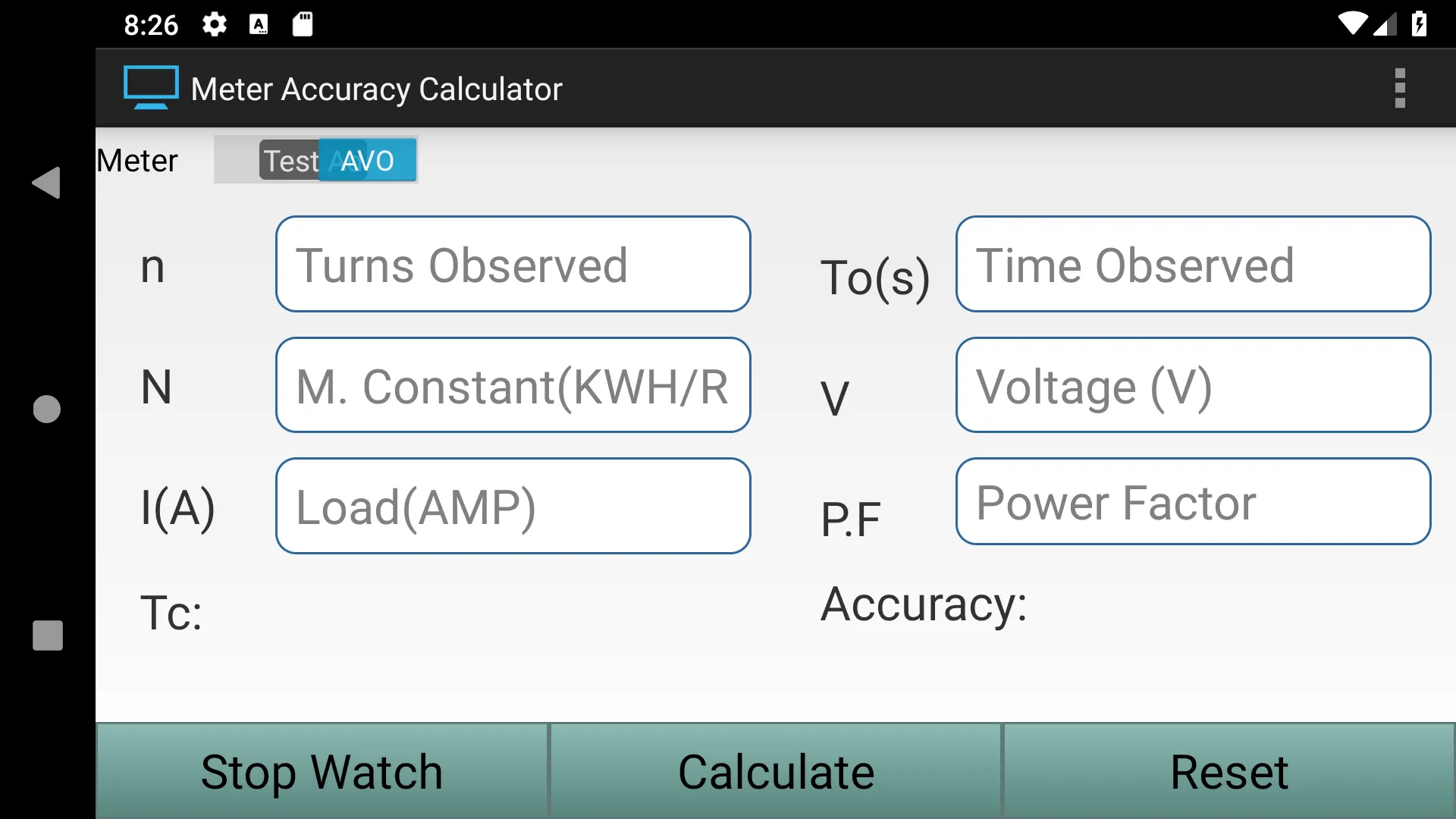Open the three-dot overflow menu
The image size is (1456, 819).
[1401, 88]
